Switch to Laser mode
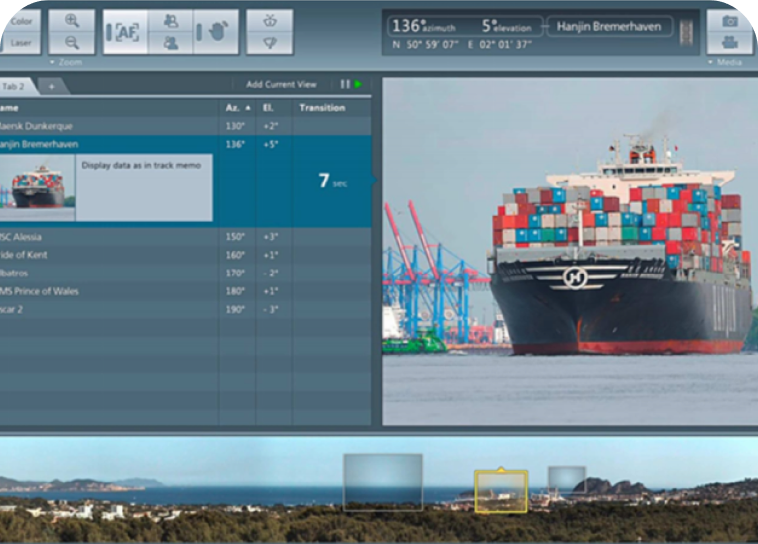The width and height of the screenshot is (758, 544). point(21,43)
